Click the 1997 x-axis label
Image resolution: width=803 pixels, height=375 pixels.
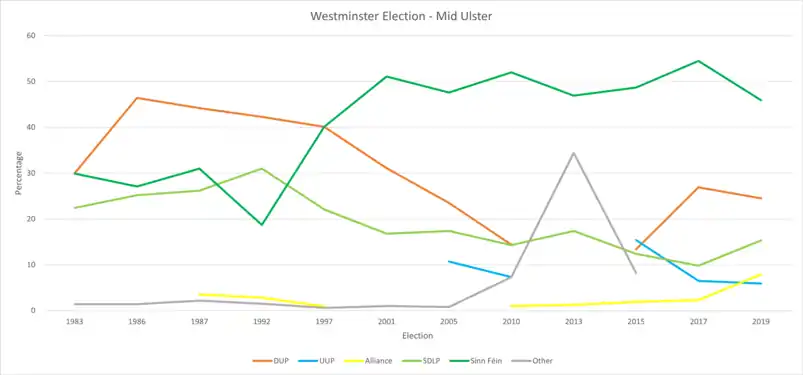[325, 322]
